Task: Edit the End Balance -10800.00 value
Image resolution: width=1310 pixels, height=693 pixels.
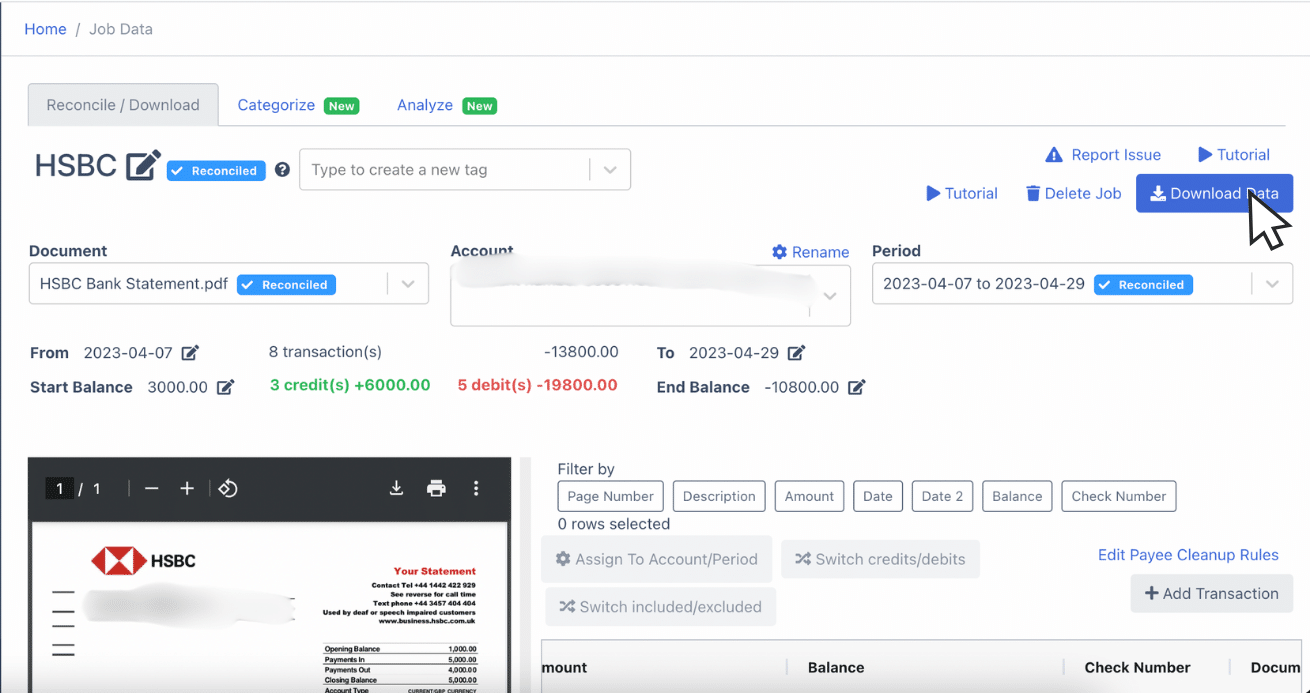Action: pos(856,387)
